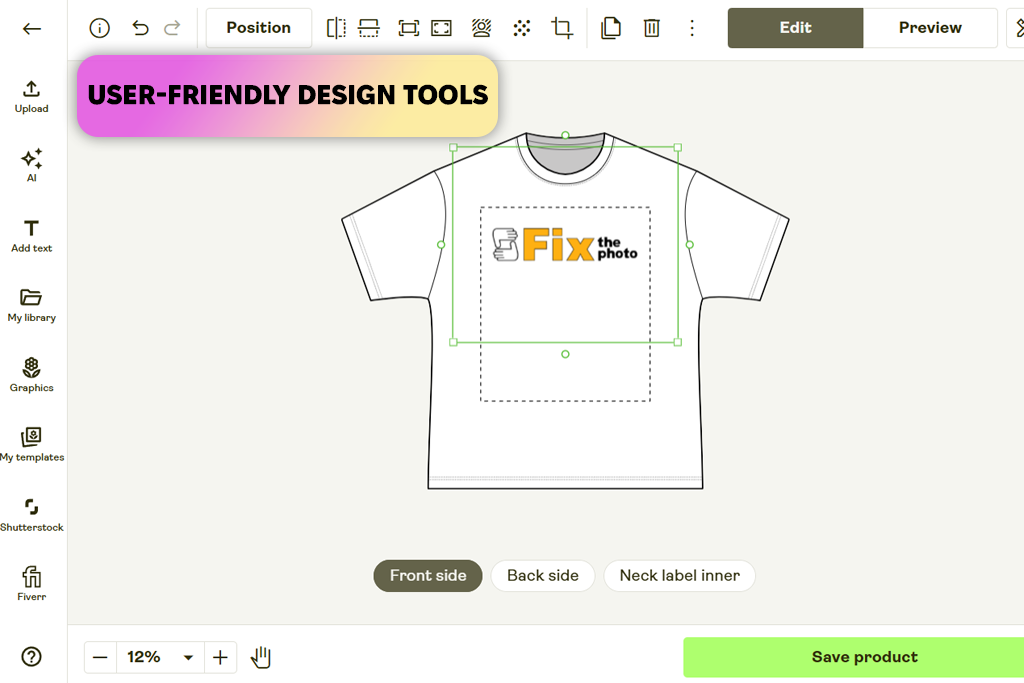Zoom in with the plus button
The height and width of the screenshot is (683, 1024).
220,657
